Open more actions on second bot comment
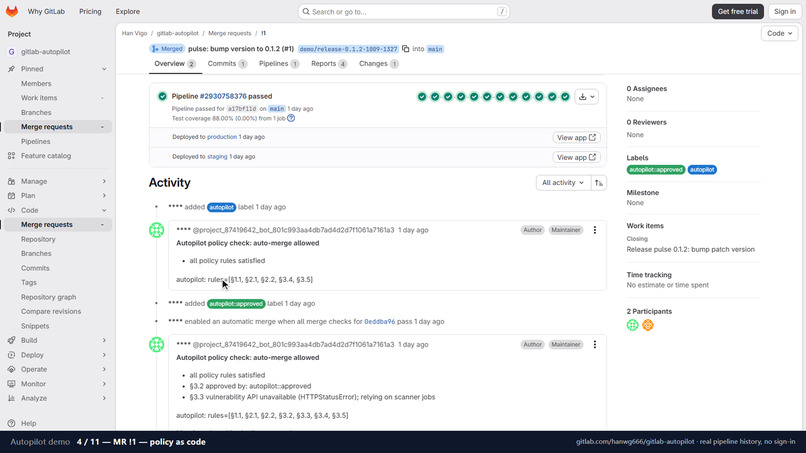Screen dimensions: 806x453 [x=595, y=345]
